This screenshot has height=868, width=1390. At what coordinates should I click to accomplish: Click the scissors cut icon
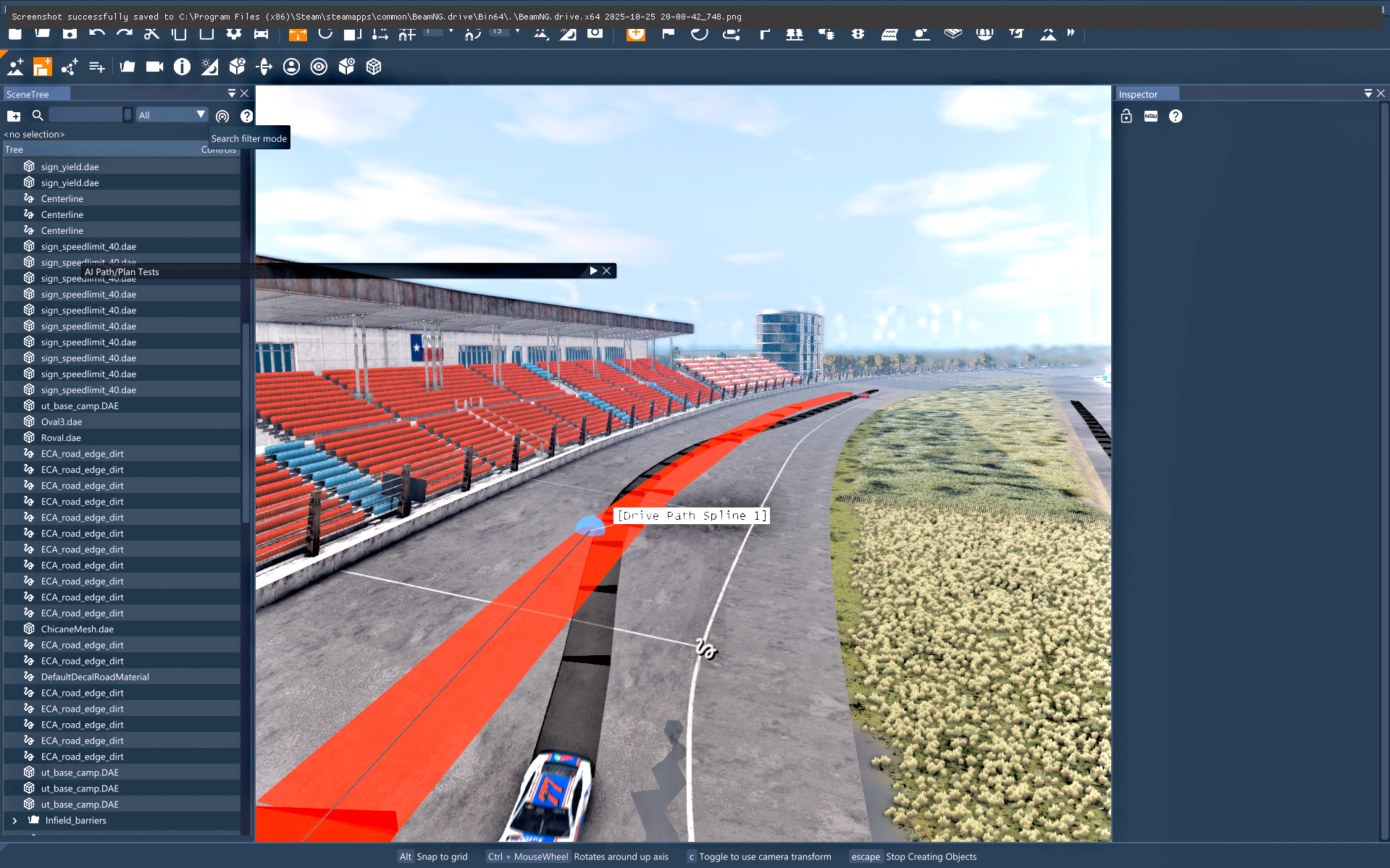tap(151, 33)
